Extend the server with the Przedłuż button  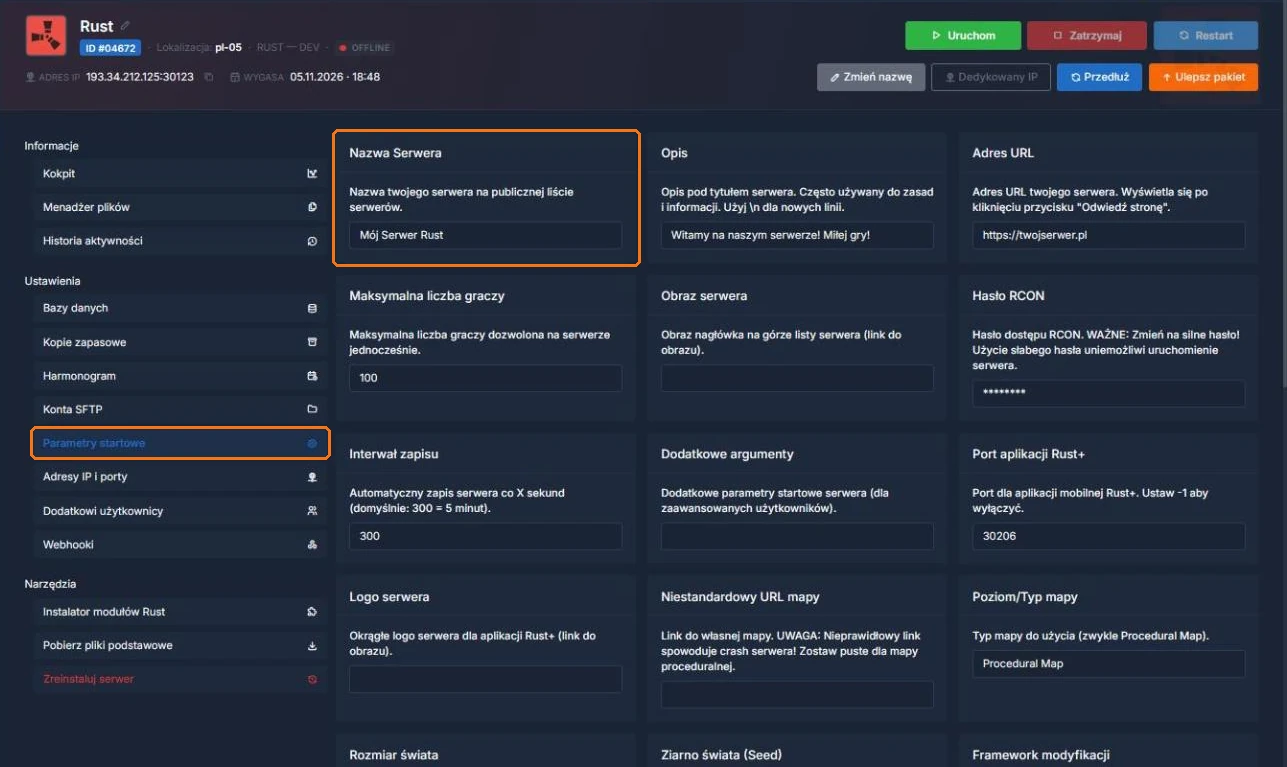[x=1100, y=77]
